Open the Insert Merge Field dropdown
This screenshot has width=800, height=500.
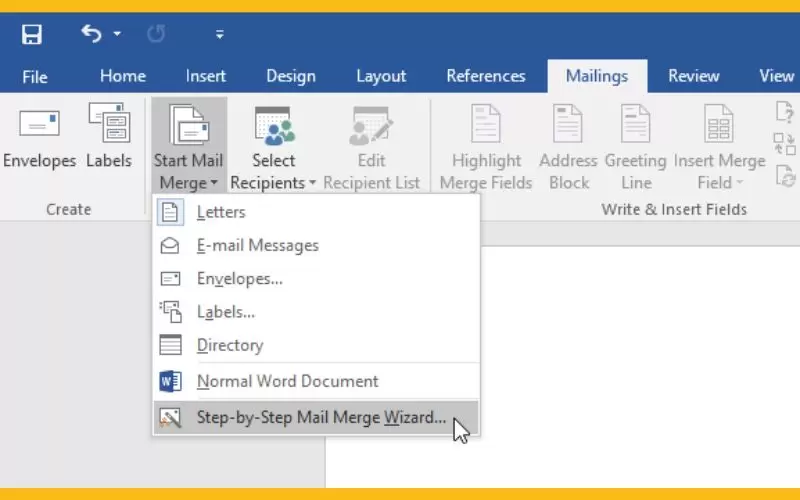point(719,148)
